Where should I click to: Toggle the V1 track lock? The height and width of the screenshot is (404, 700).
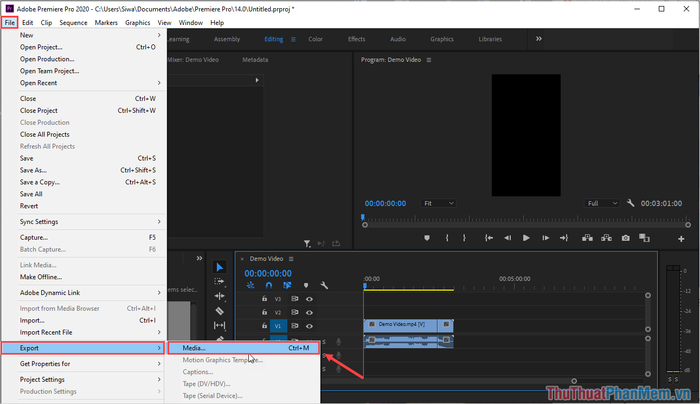click(264, 325)
